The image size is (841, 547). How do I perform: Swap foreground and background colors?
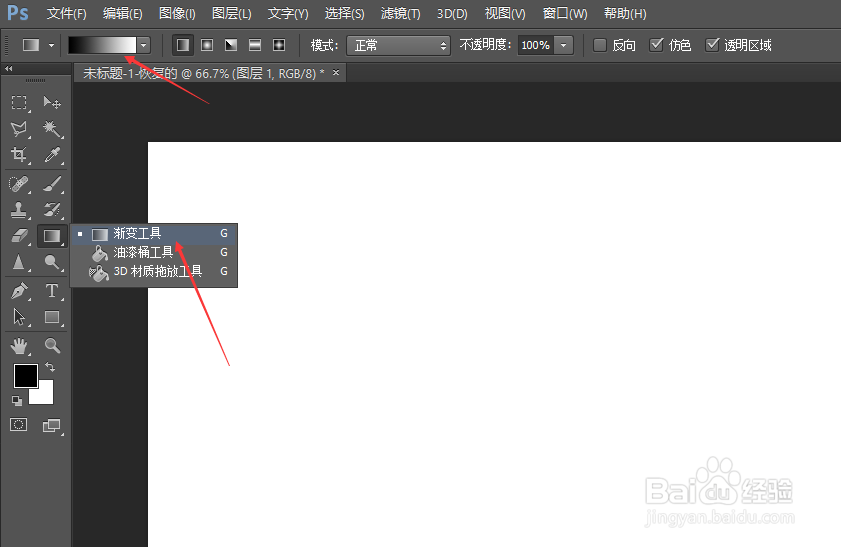(50, 367)
